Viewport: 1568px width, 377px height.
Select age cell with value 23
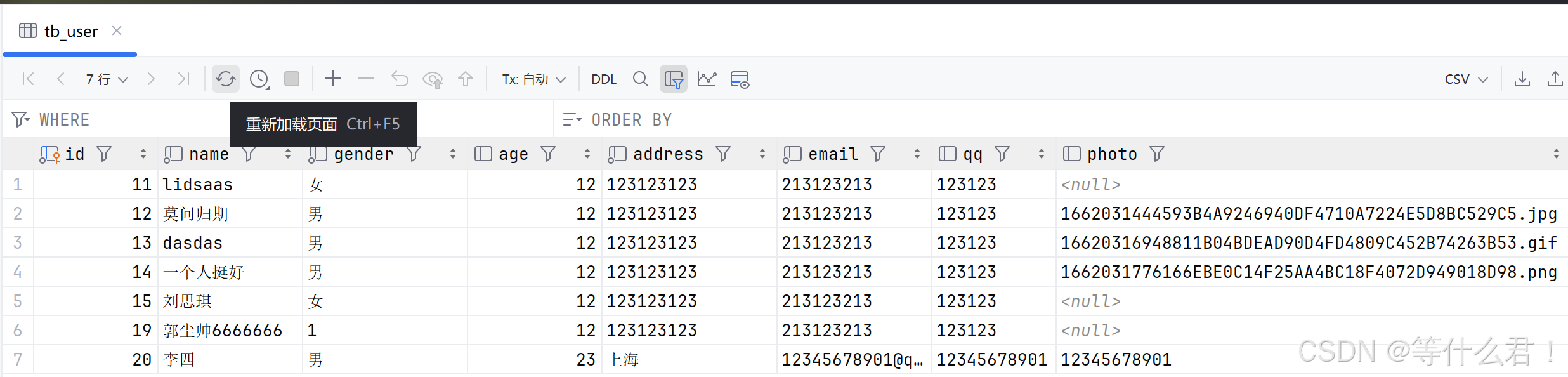(535, 359)
